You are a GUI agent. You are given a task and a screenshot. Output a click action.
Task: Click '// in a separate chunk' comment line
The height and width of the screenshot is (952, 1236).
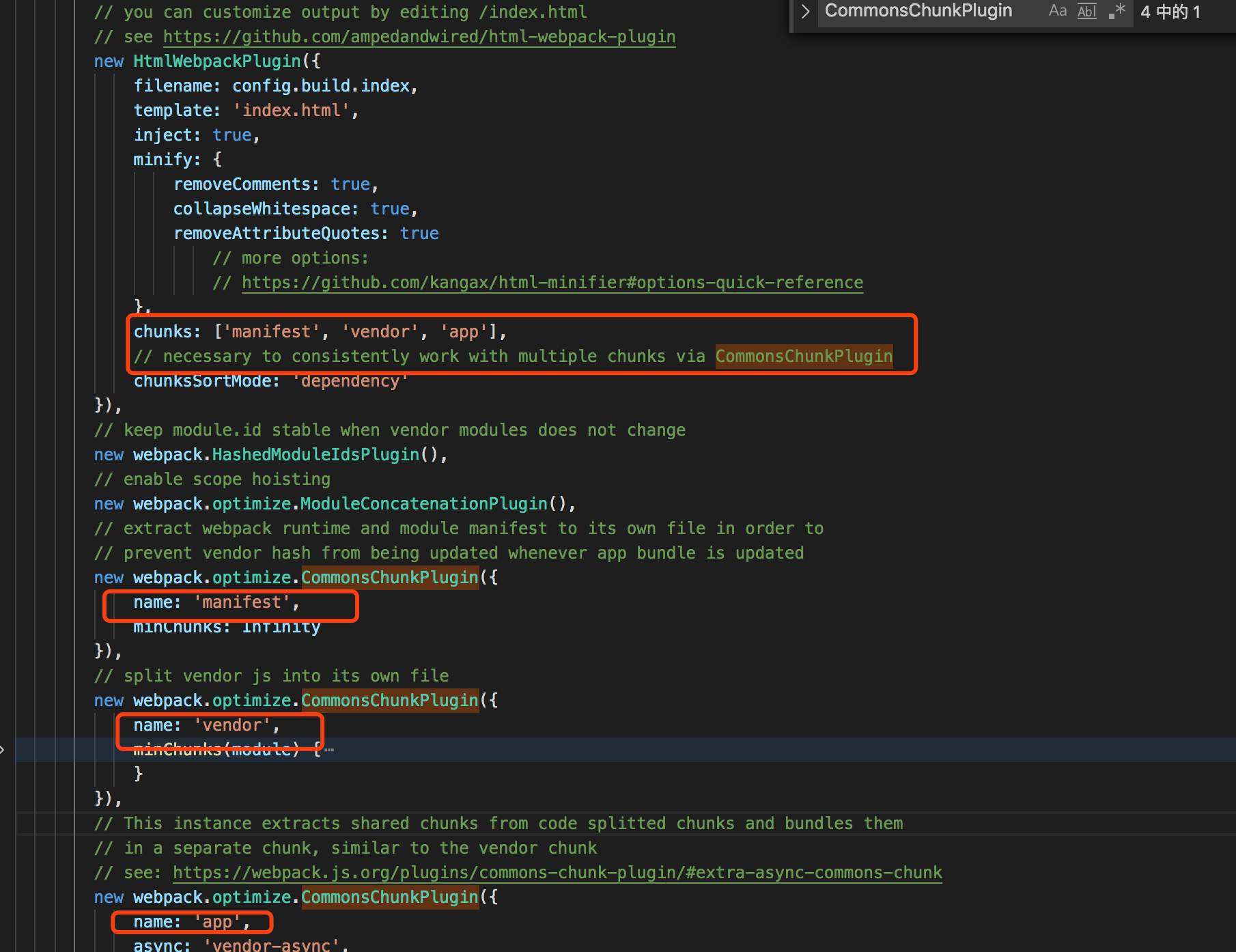[x=346, y=848]
